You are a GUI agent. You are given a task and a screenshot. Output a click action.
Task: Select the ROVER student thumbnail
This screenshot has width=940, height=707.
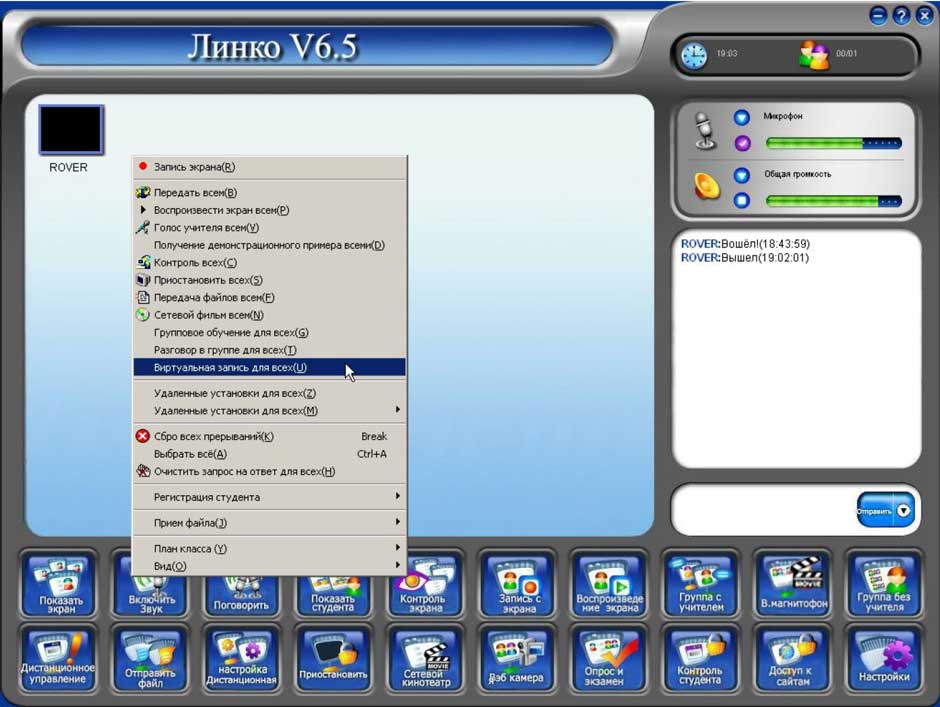[x=70, y=130]
